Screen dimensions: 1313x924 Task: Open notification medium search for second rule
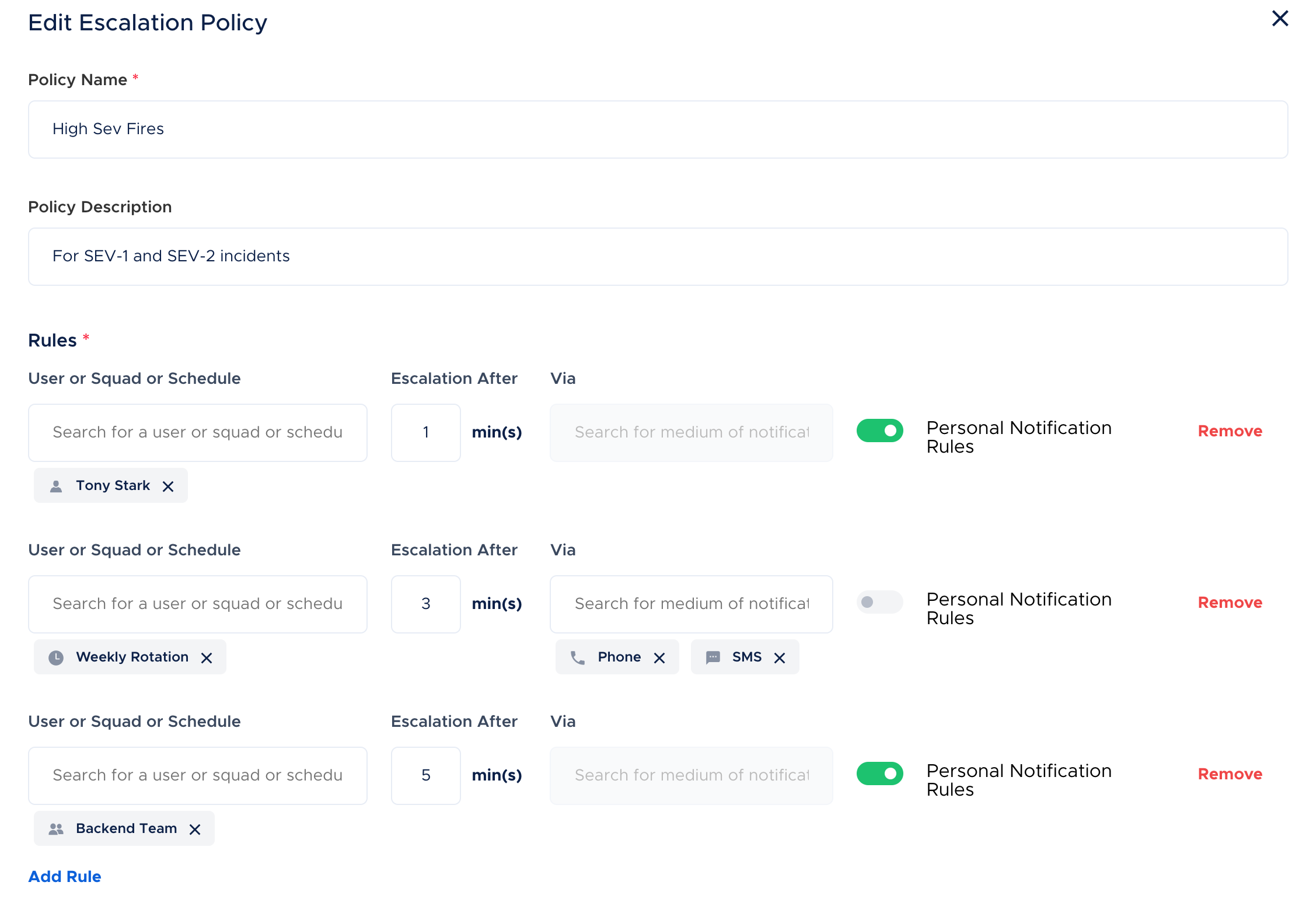click(x=691, y=604)
